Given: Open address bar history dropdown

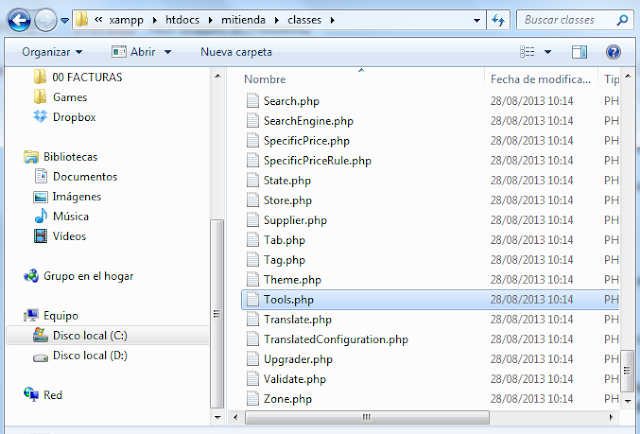Looking at the screenshot, I should [x=476, y=20].
